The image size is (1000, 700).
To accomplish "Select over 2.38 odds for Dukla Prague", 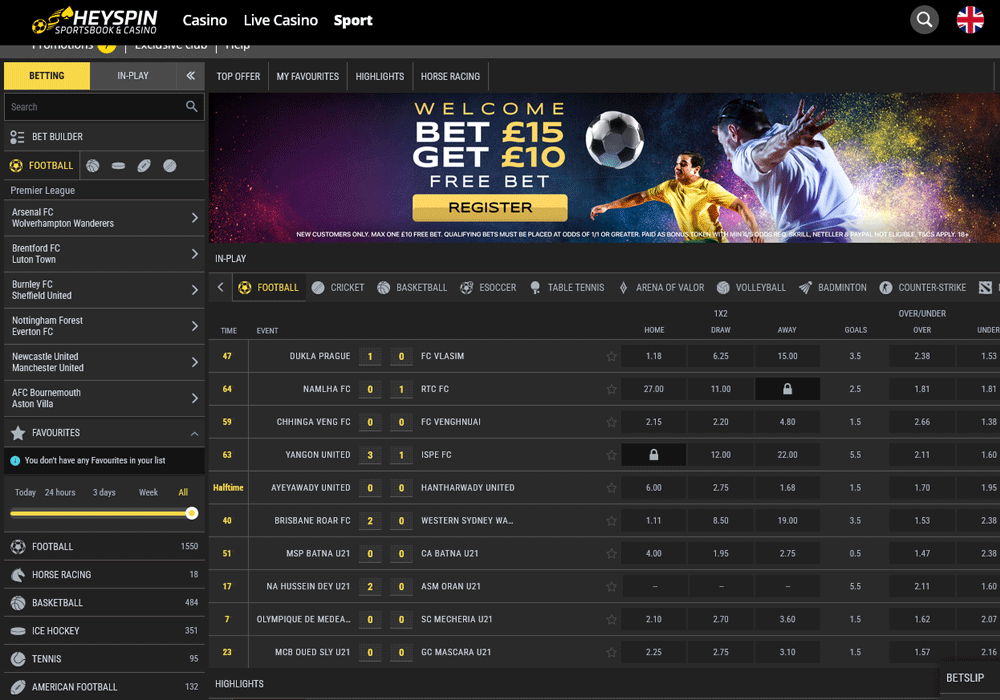I will [922, 356].
